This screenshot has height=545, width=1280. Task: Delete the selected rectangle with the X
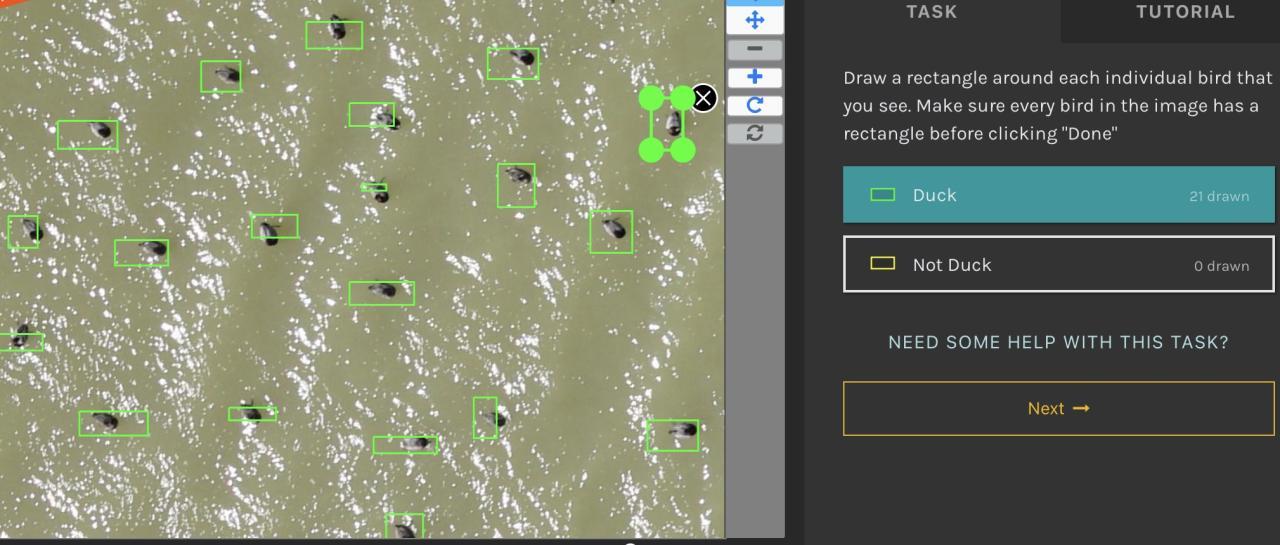[x=705, y=98]
